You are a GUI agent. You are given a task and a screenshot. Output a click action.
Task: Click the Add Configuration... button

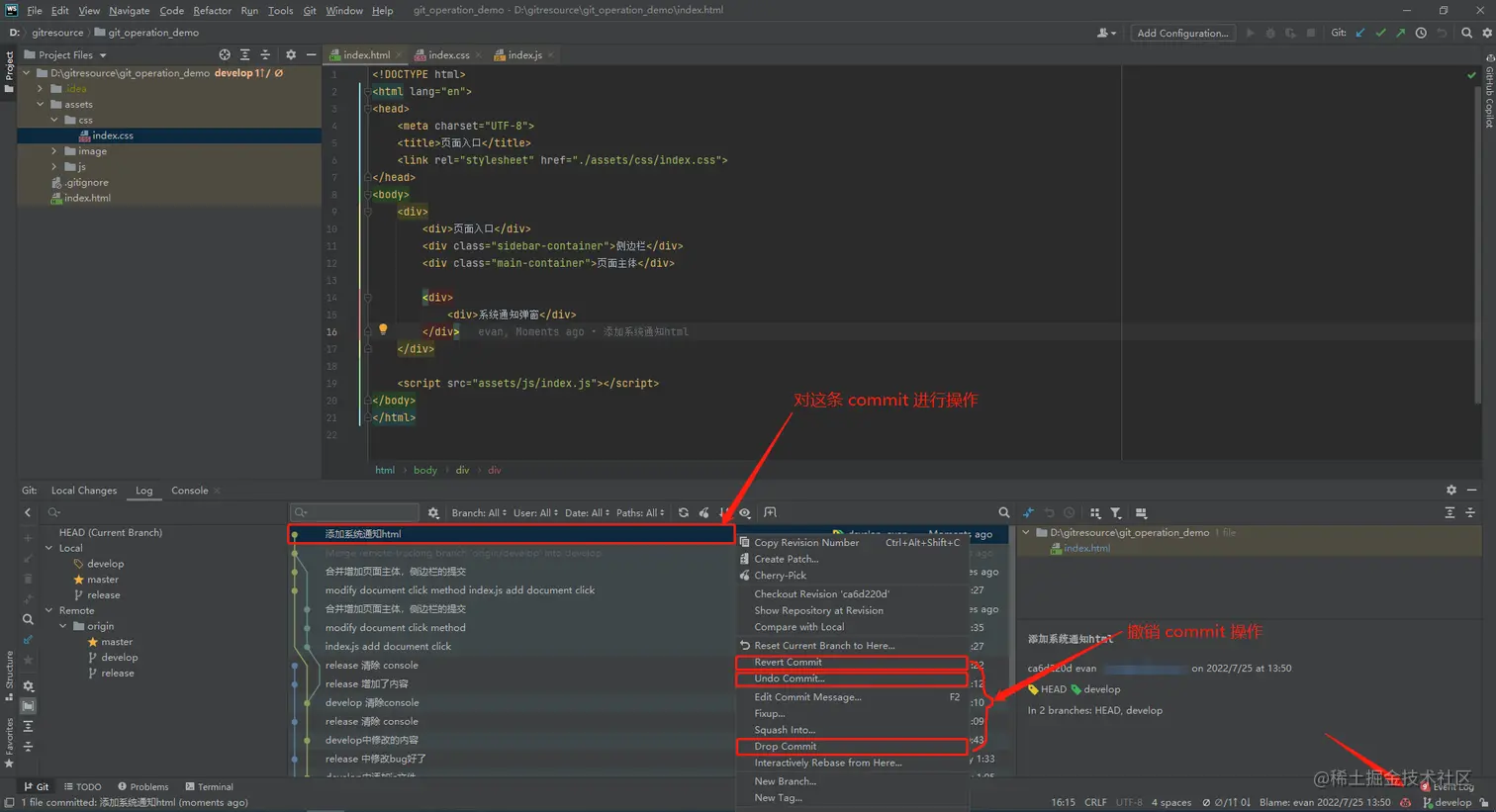click(1181, 33)
